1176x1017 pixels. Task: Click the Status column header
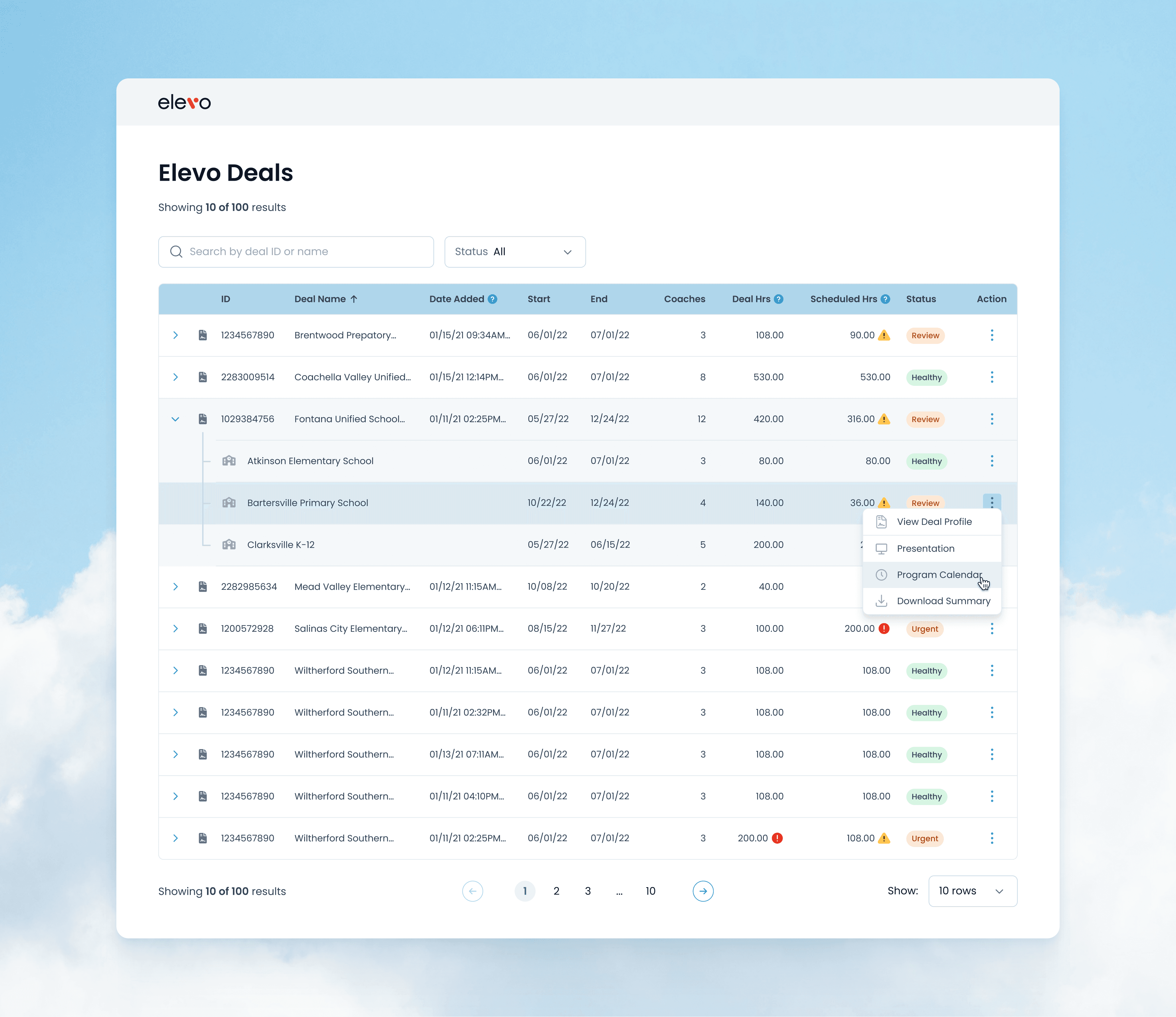click(921, 299)
